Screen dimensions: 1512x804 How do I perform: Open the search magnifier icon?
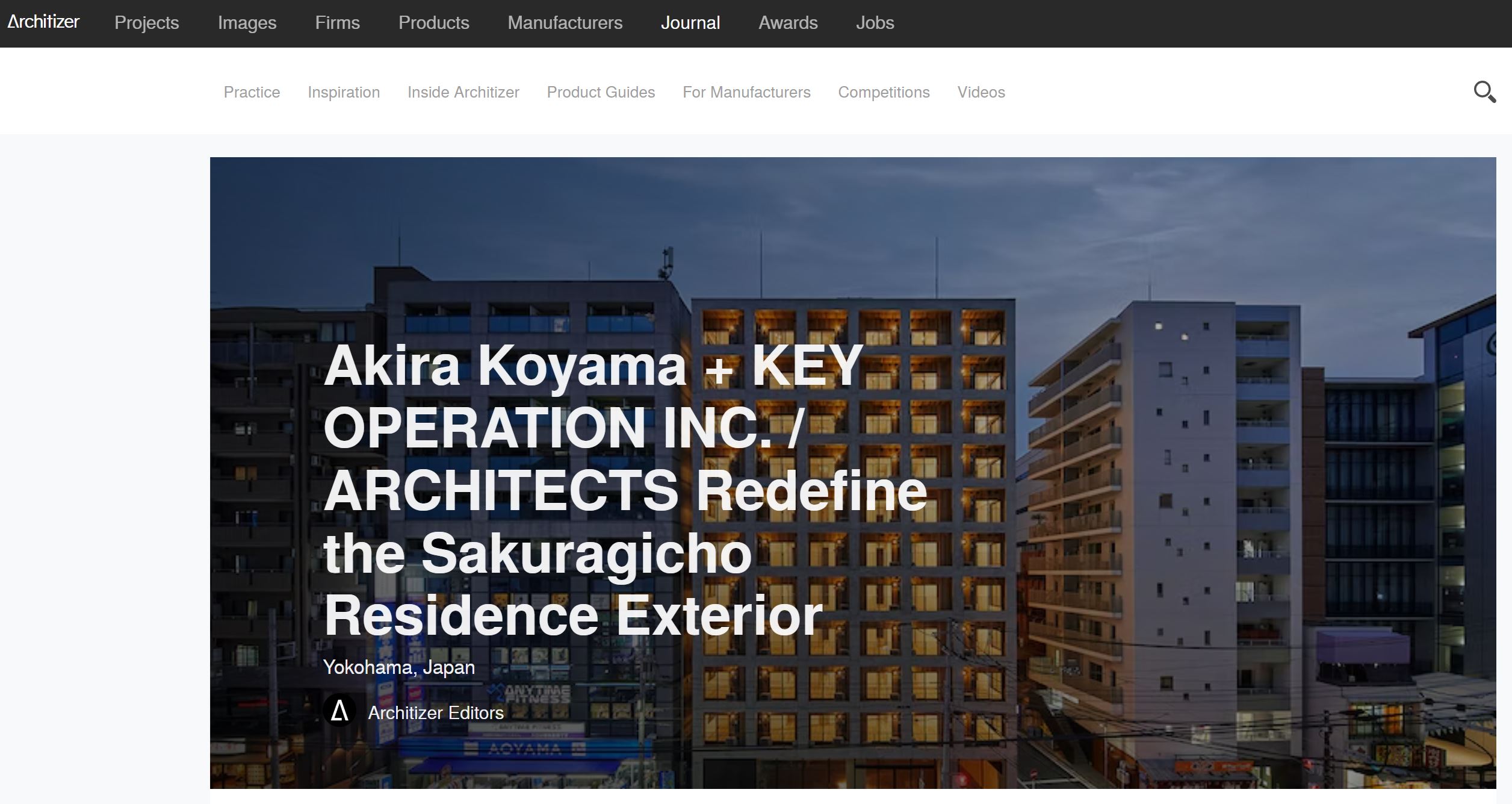(x=1484, y=92)
